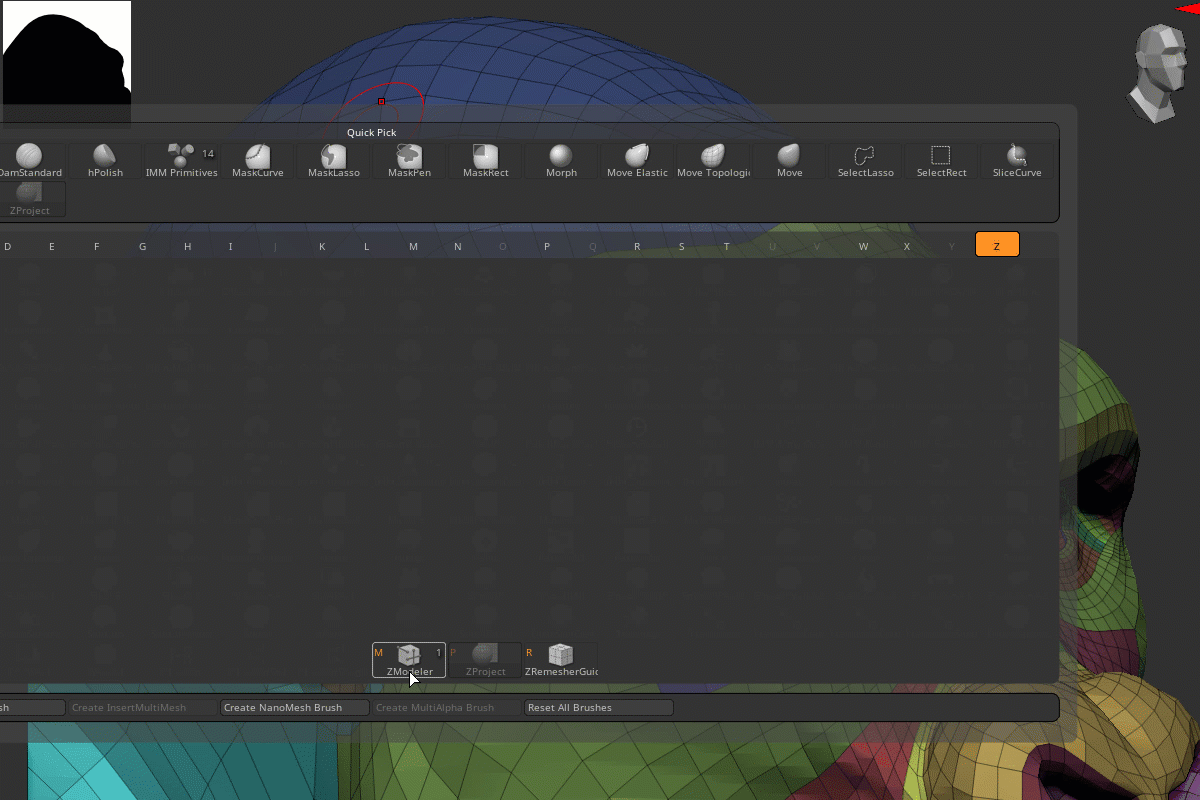This screenshot has width=1200, height=800.
Task: Select the ZModeler brush
Action: 409,660
